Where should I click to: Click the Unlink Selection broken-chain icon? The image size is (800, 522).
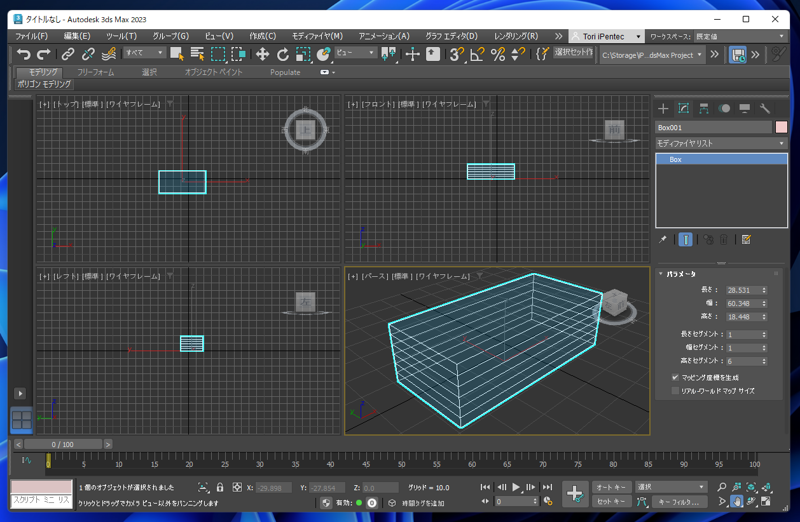(x=88, y=54)
